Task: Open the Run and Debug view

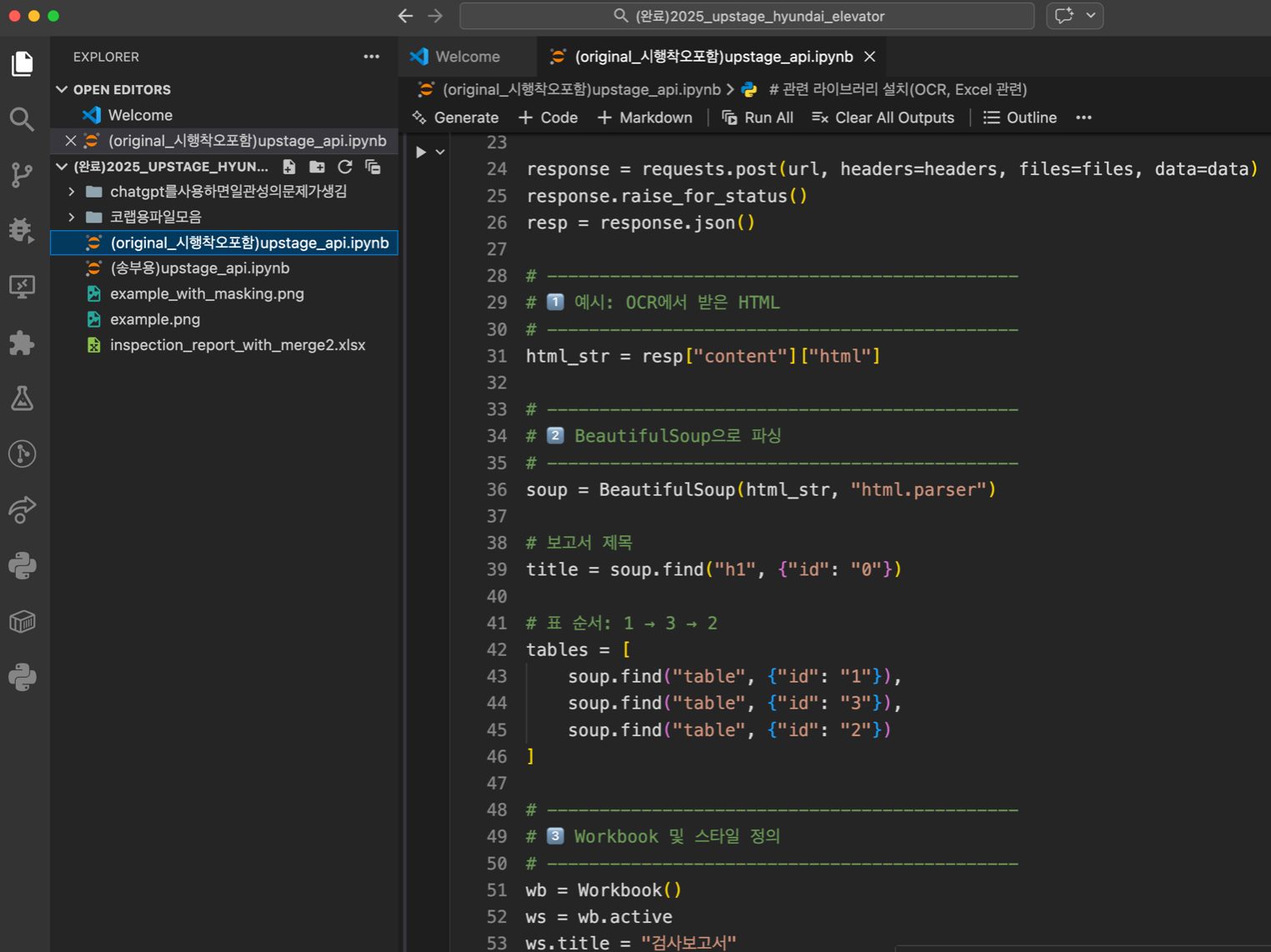Action: [23, 230]
